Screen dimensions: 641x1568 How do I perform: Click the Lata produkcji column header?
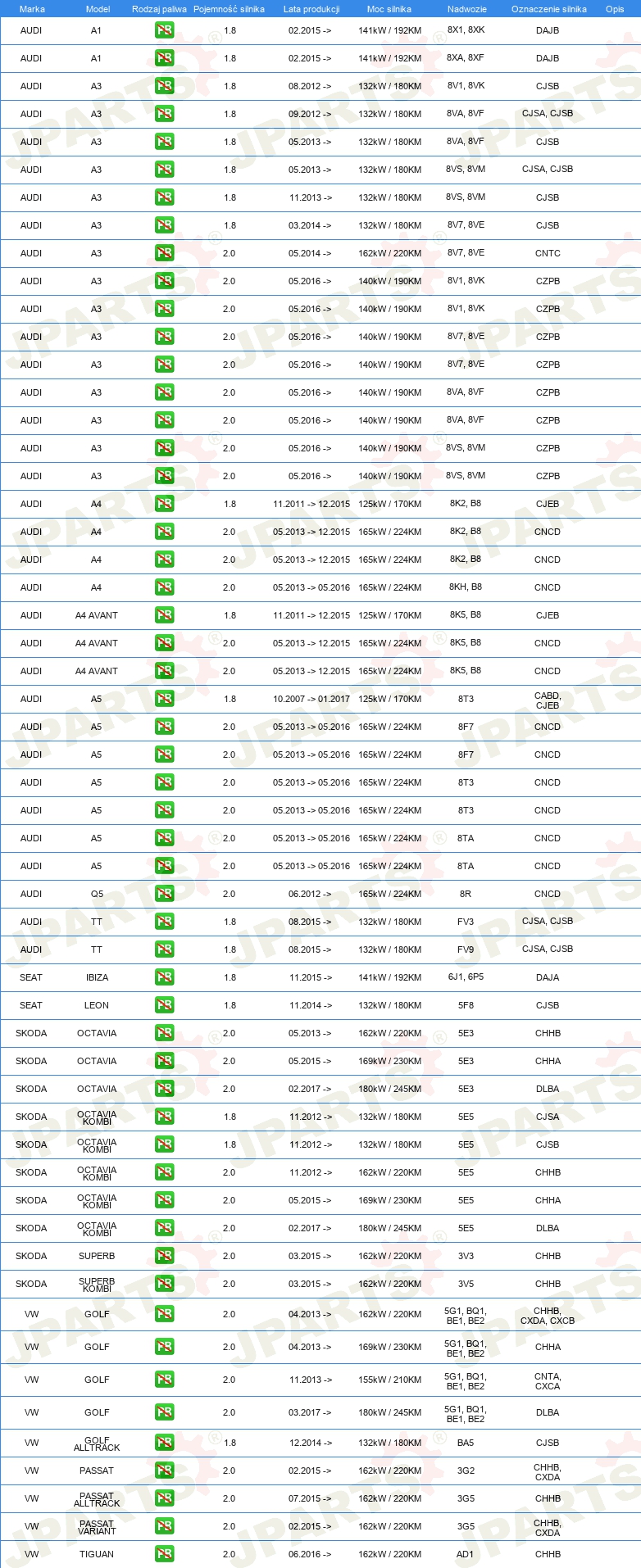tap(311, 9)
